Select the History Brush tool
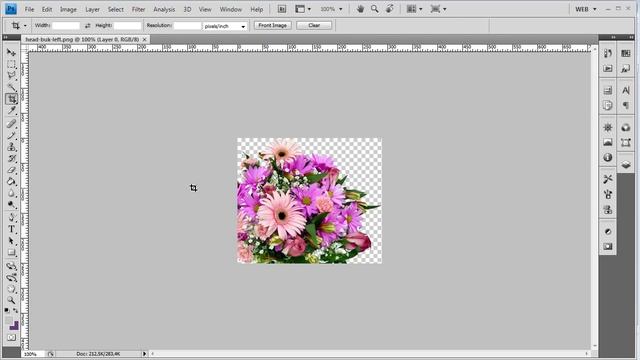The height and width of the screenshot is (360, 640). coord(11,158)
